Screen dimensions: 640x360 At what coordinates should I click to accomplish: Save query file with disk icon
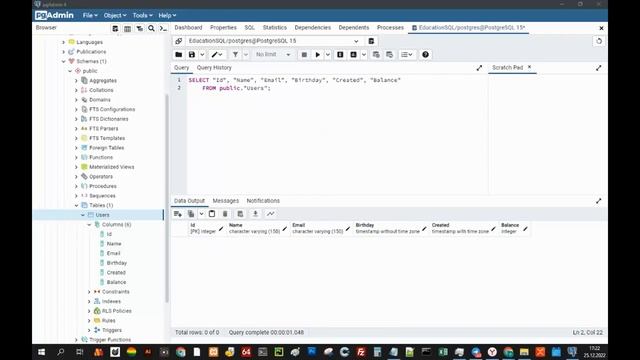192,55
